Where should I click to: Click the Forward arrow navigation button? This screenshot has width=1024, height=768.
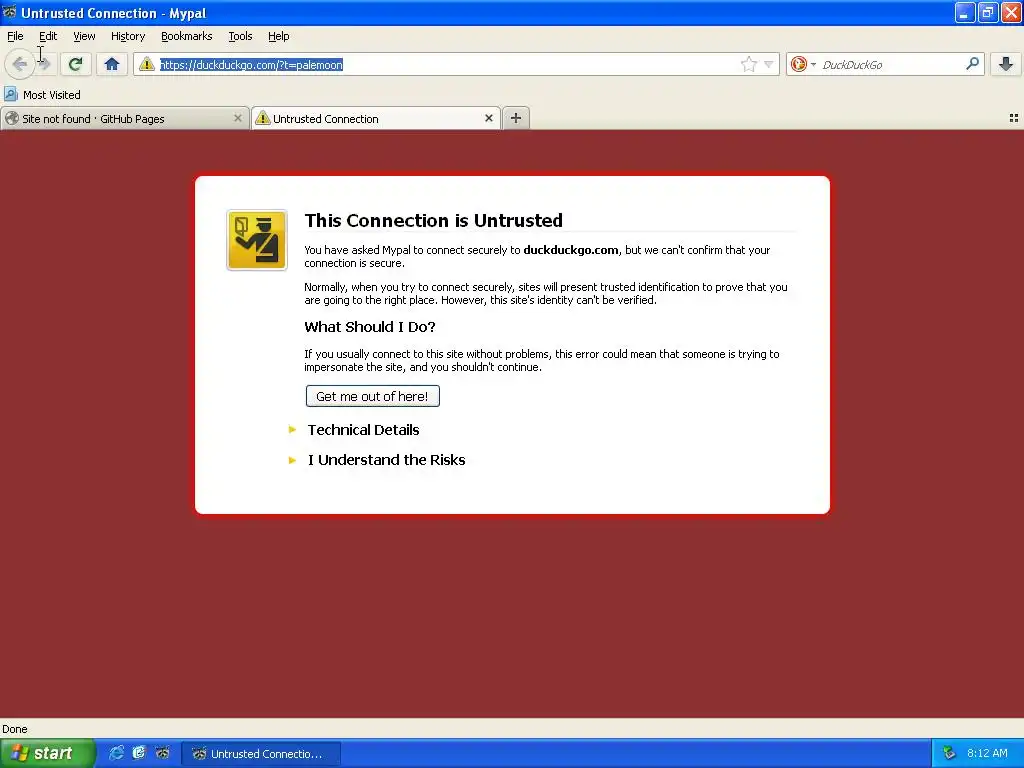click(45, 64)
